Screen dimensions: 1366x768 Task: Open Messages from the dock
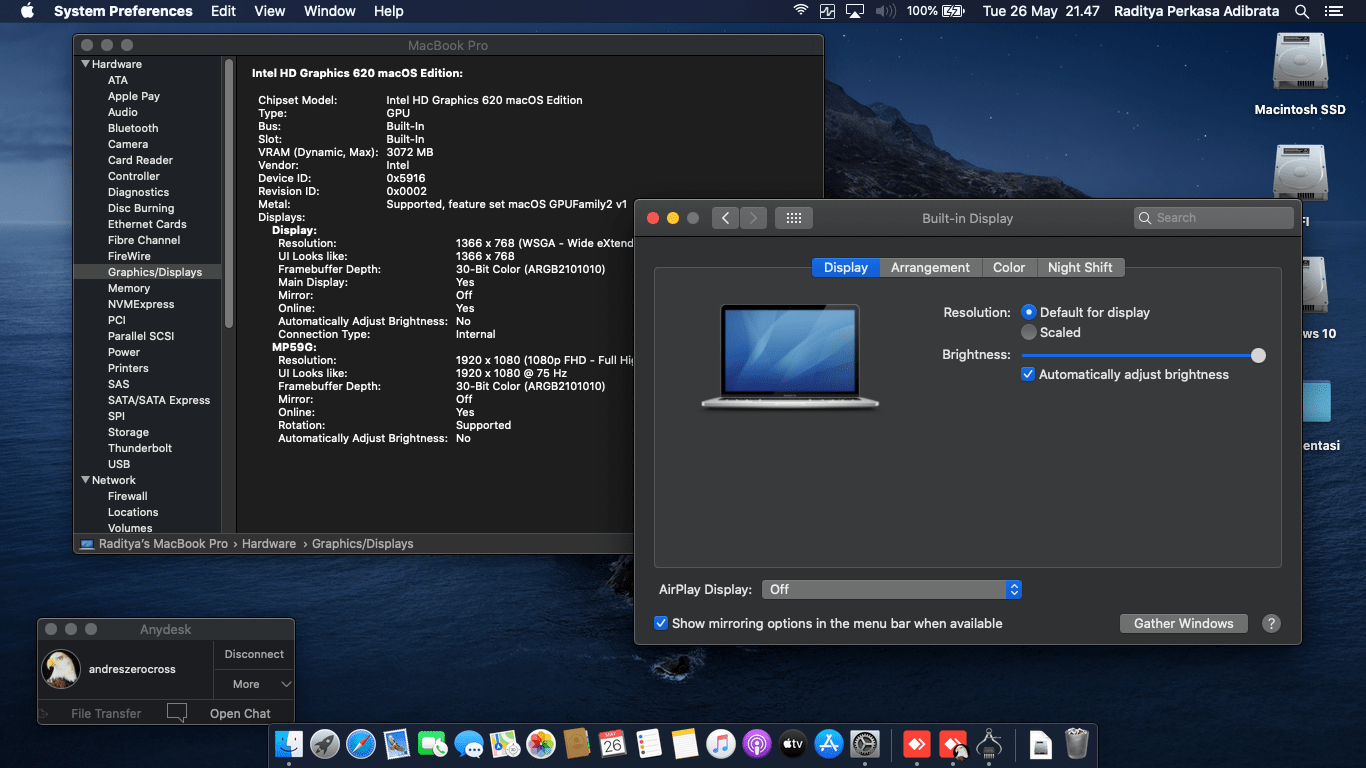[x=469, y=744]
